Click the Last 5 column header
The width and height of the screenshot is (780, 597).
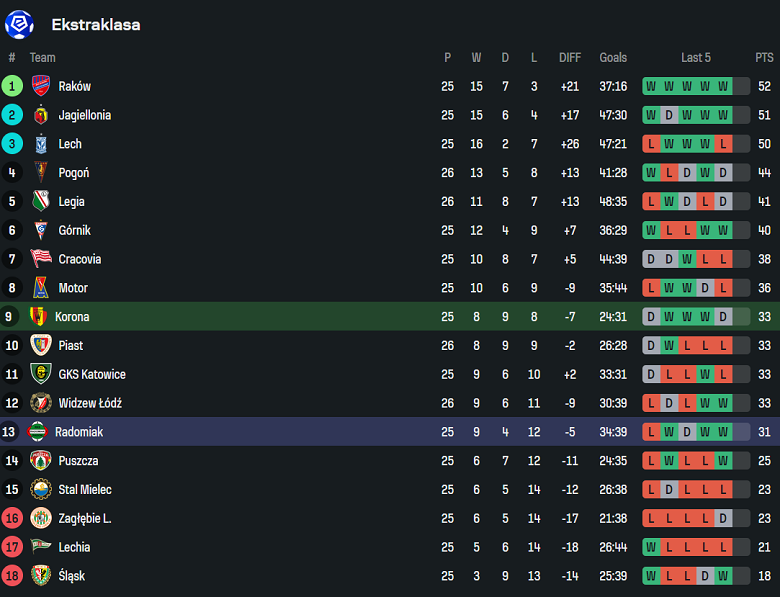click(x=696, y=58)
